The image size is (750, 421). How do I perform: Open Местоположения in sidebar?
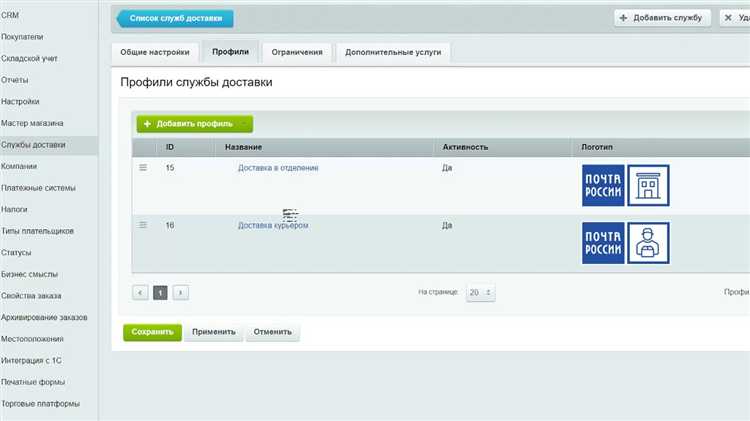click(x=32, y=339)
